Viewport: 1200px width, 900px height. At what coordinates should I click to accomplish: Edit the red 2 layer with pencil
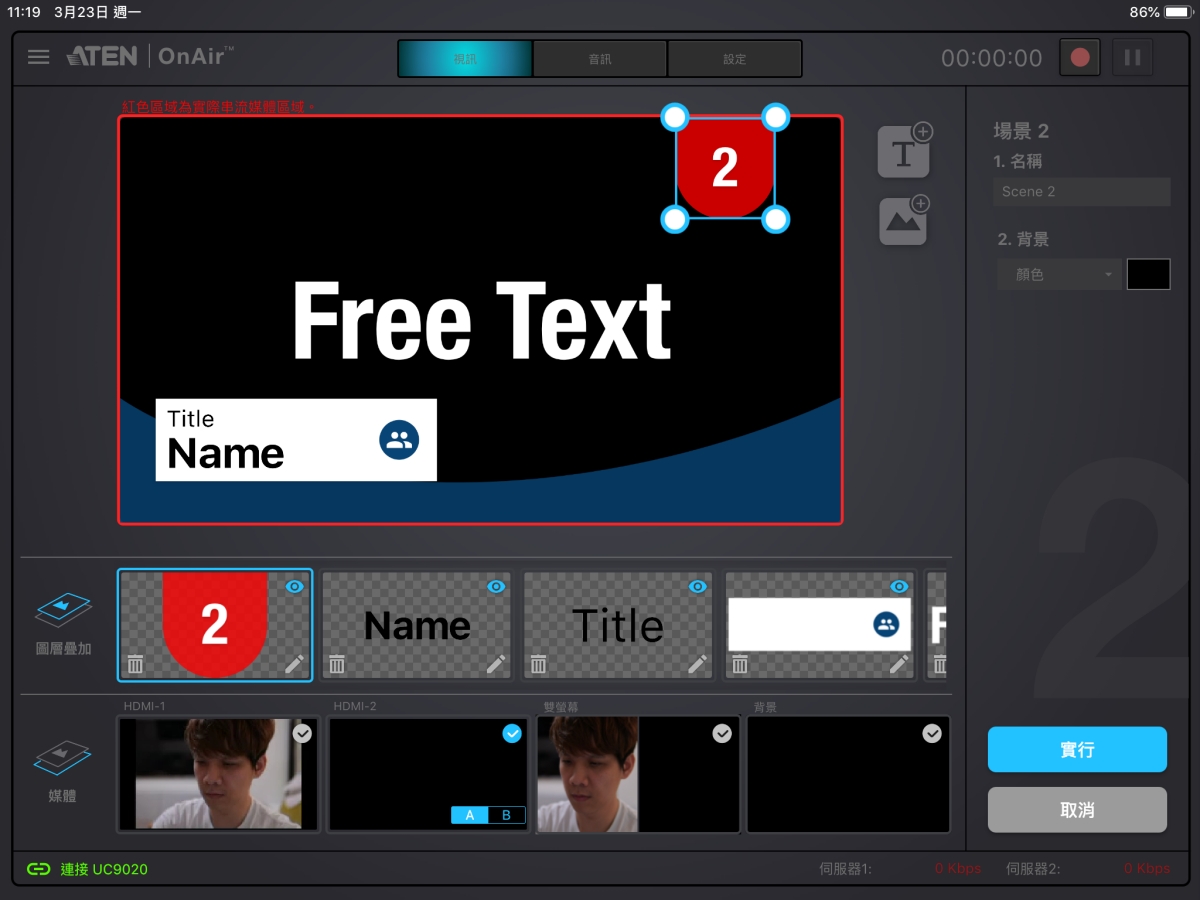point(294,664)
